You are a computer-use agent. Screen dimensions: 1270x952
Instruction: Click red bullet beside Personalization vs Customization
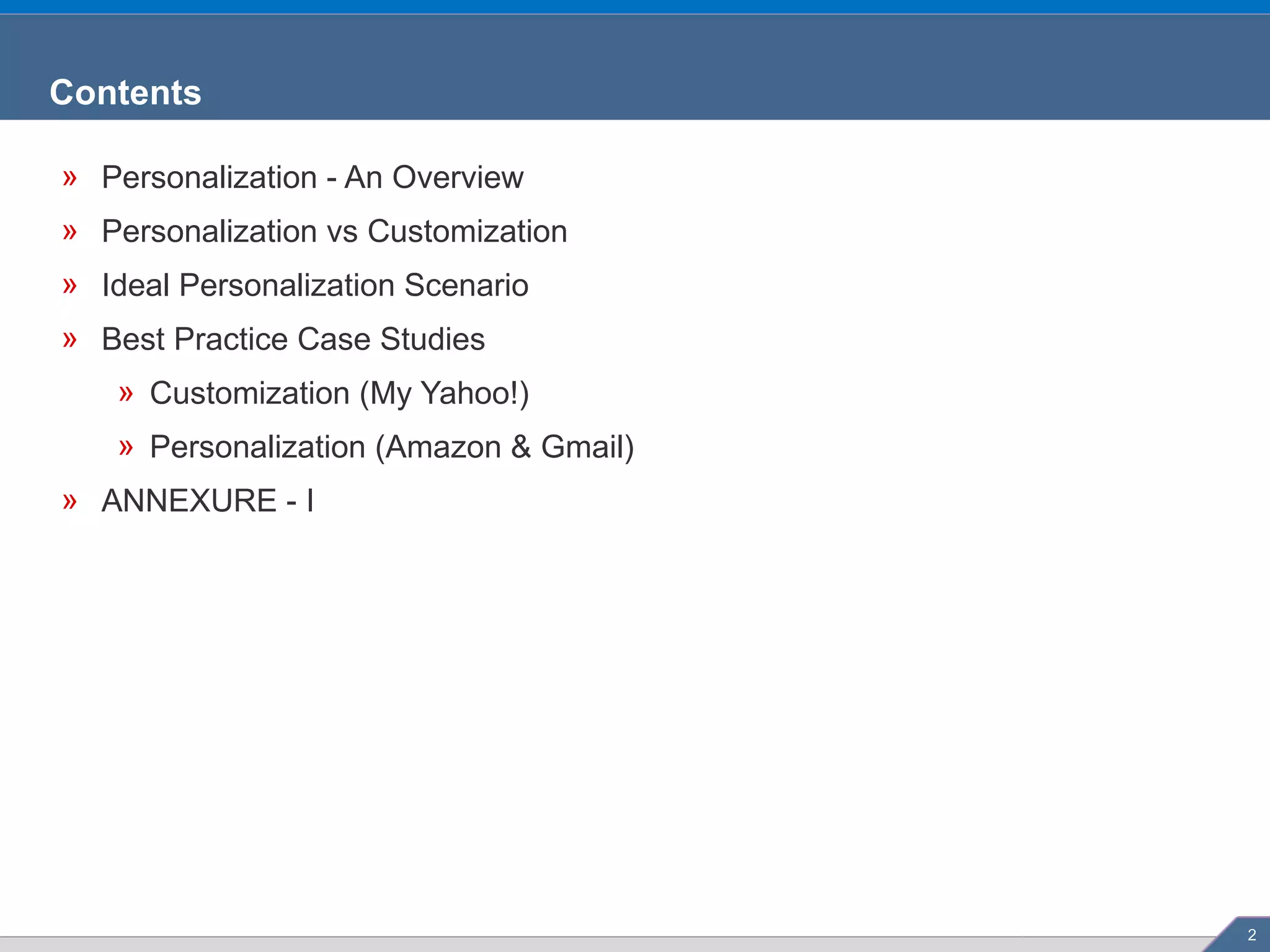click(70, 232)
